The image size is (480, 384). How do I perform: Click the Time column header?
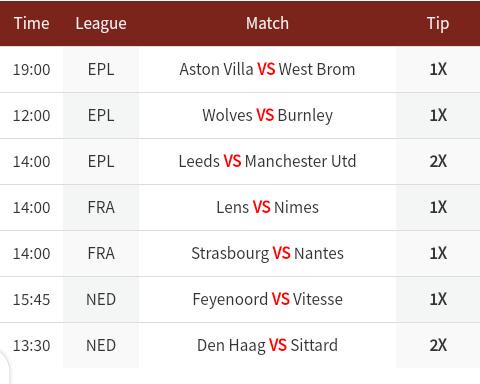pos(32,23)
